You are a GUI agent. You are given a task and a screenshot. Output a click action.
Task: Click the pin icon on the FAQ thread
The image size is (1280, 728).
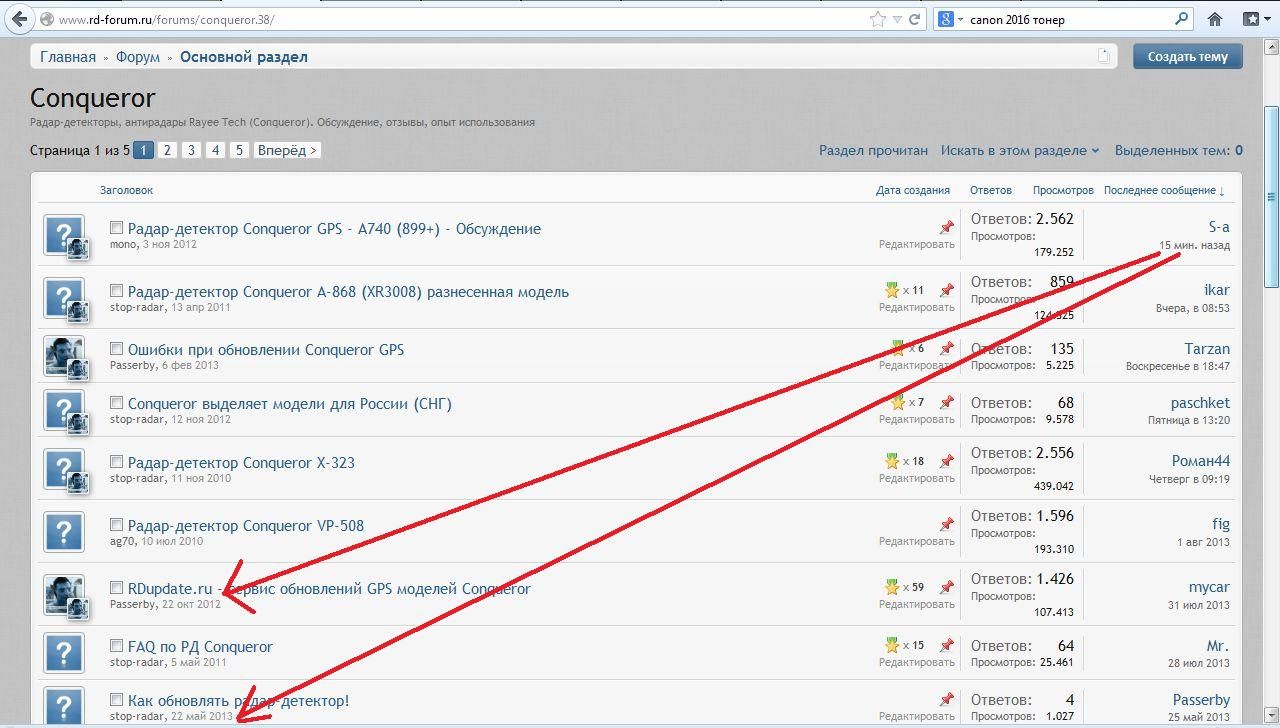pyautogui.click(x=946, y=645)
